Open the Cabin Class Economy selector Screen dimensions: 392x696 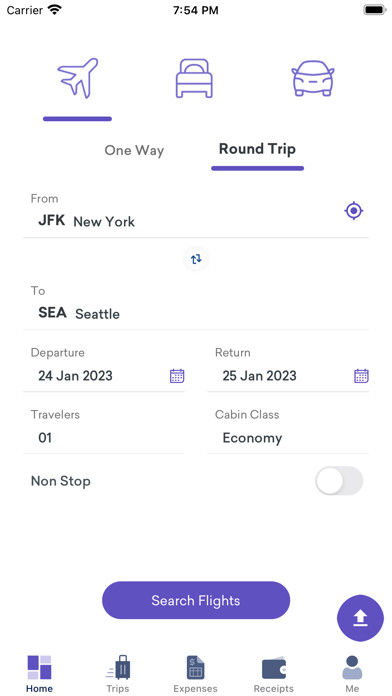pos(288,429)
